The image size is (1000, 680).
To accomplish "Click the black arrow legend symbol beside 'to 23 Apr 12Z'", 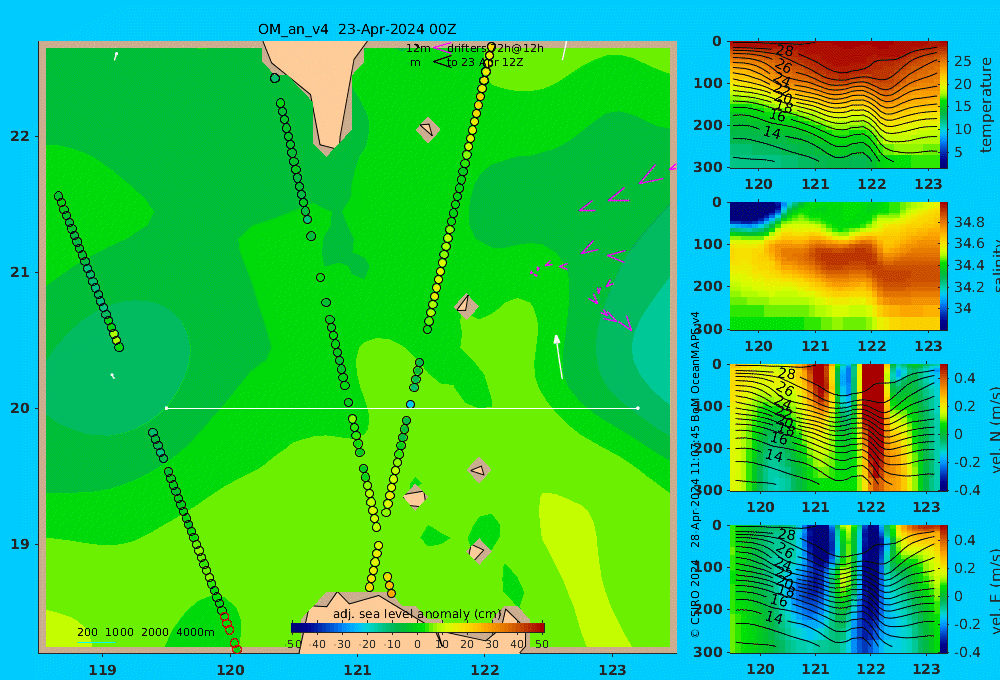I will click(x=441, y=62).
